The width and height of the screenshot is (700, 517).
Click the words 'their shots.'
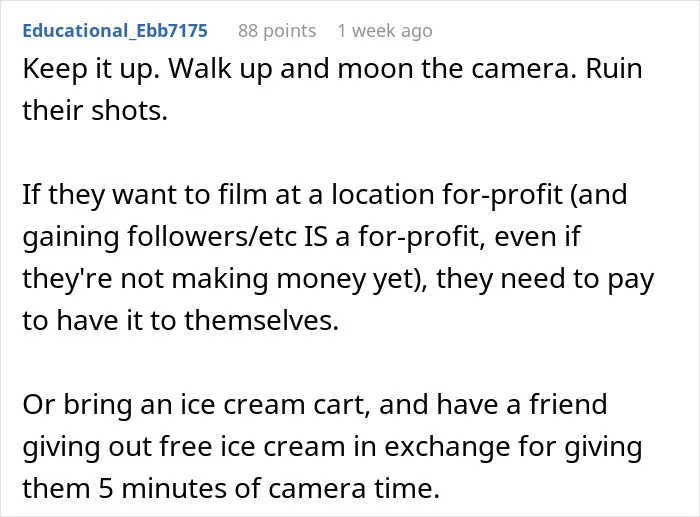[95, 110]
